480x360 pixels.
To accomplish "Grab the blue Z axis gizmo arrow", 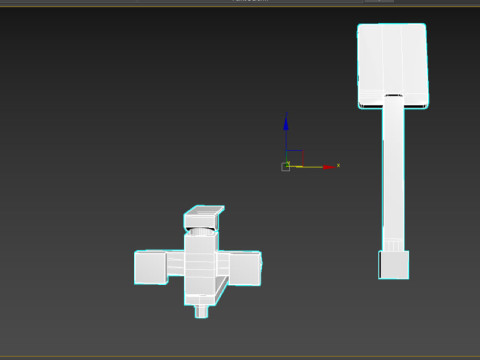I will 286,122.
